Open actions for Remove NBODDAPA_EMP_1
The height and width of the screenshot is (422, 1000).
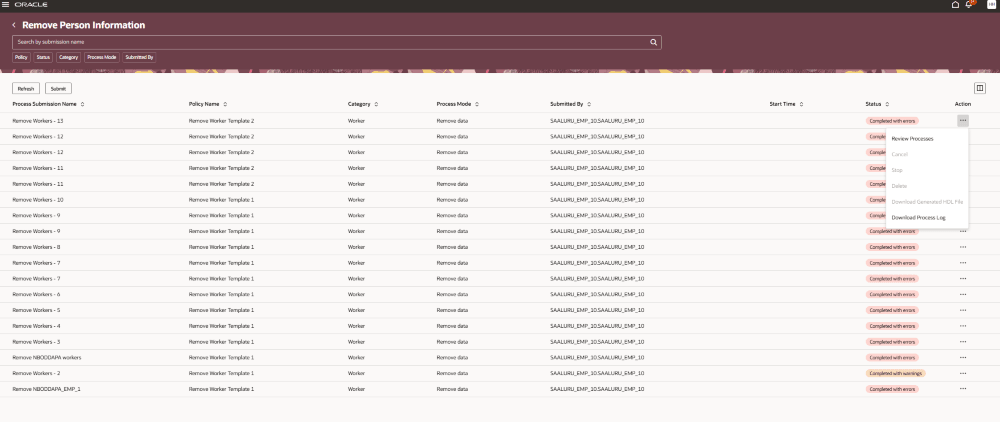[962, 389]
